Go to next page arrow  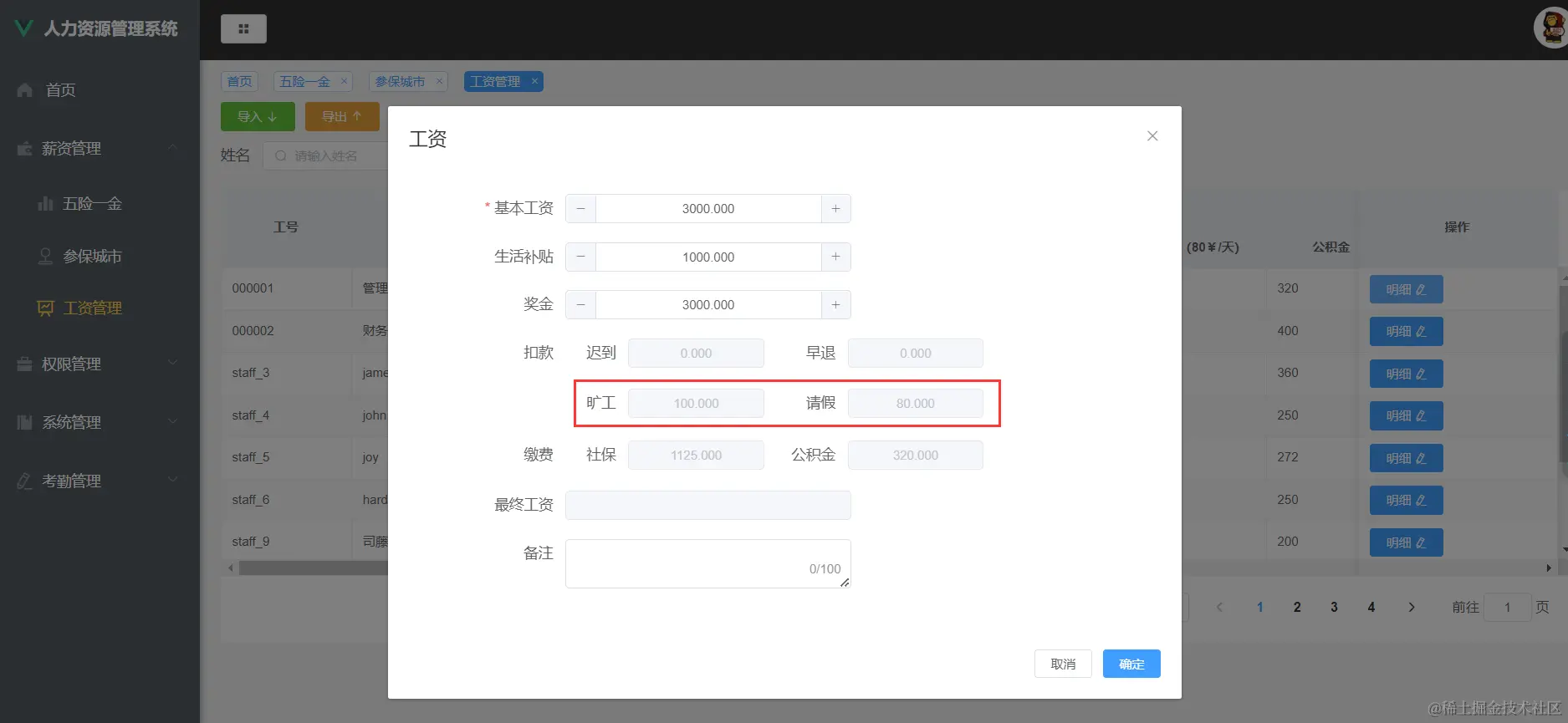(1412, 608)
